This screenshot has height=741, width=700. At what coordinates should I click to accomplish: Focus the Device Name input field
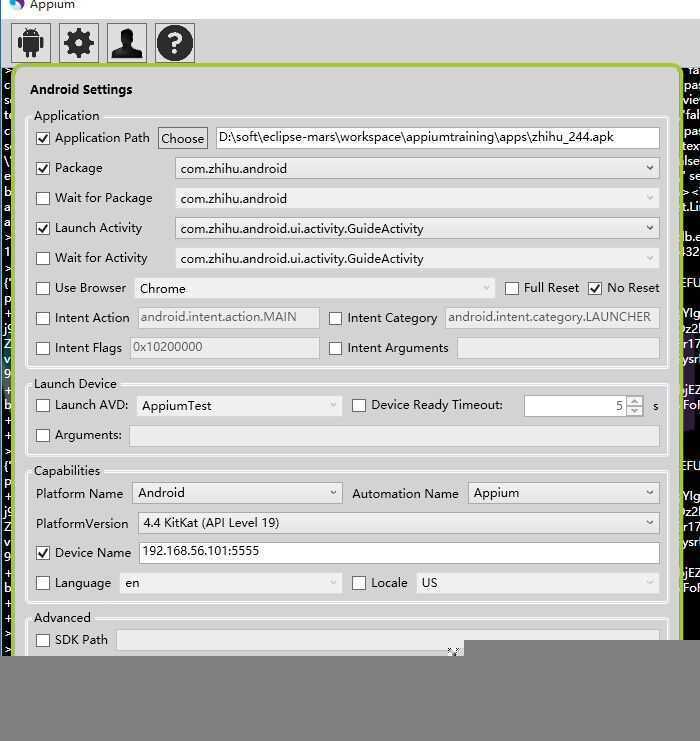(399, 552)
